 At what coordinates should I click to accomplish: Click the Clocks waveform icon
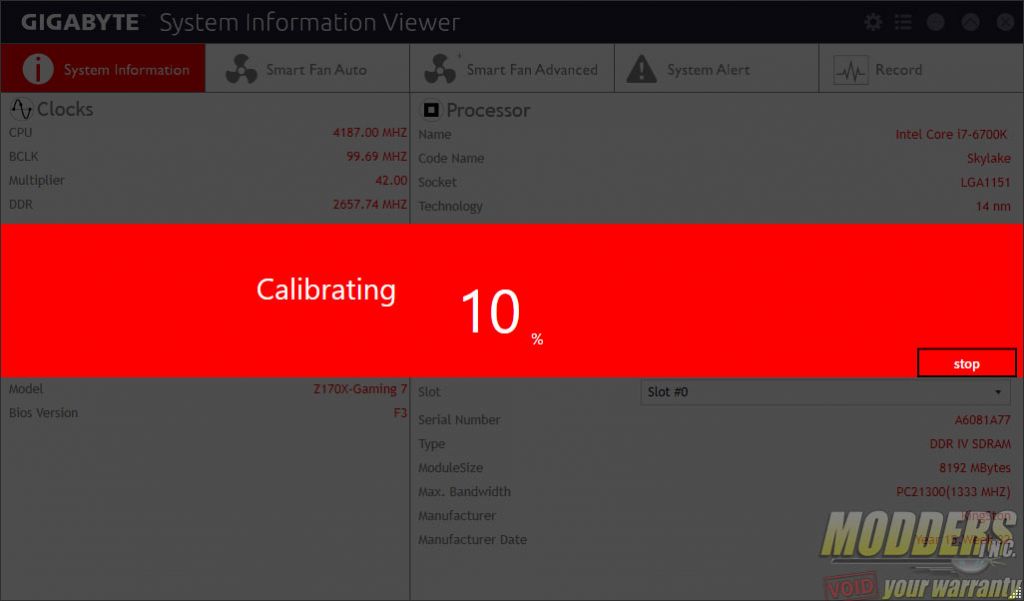click(21, 109)
